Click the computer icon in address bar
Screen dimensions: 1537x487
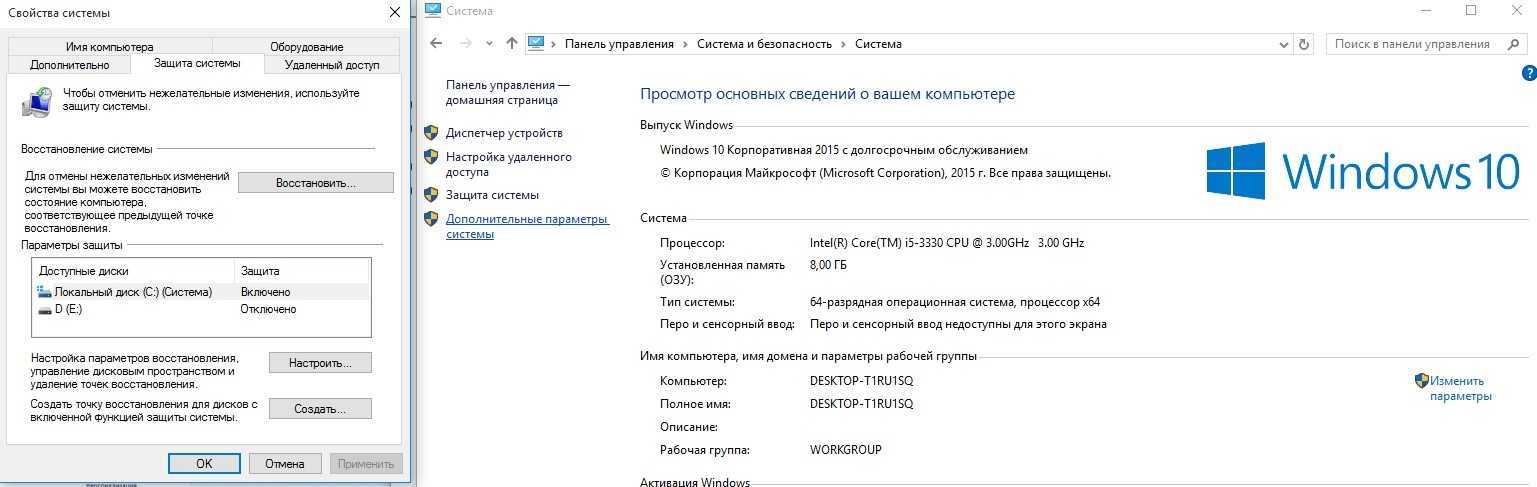point(536,44)
